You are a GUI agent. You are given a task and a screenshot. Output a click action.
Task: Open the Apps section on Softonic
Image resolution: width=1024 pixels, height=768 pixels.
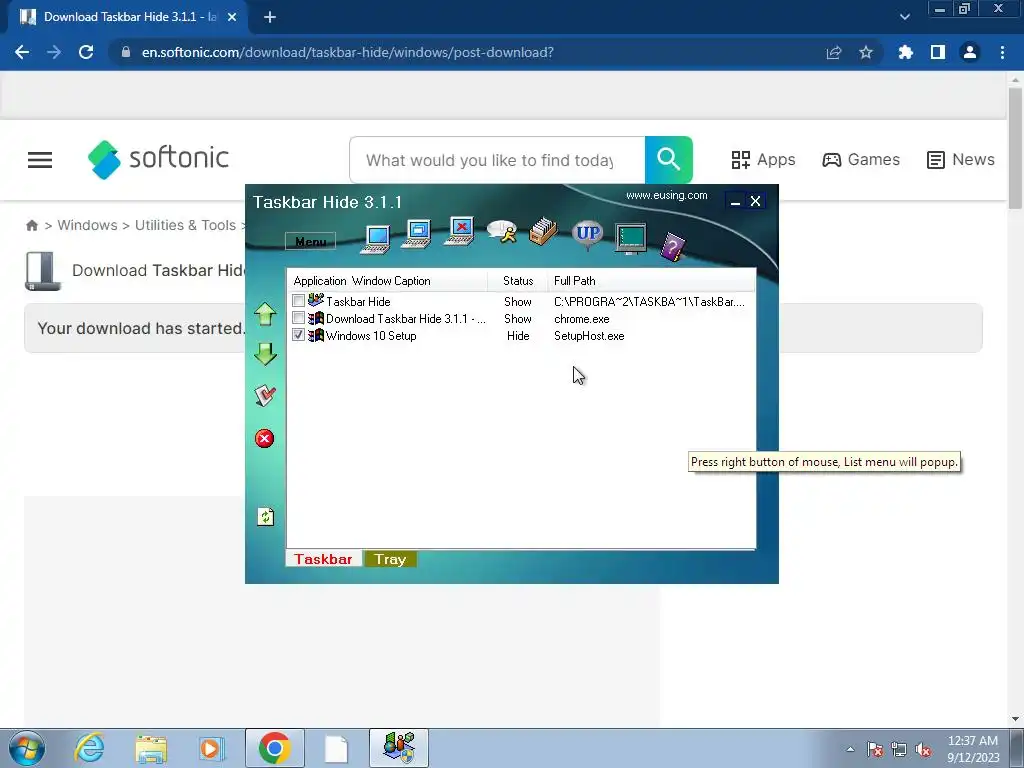(763, 160)
